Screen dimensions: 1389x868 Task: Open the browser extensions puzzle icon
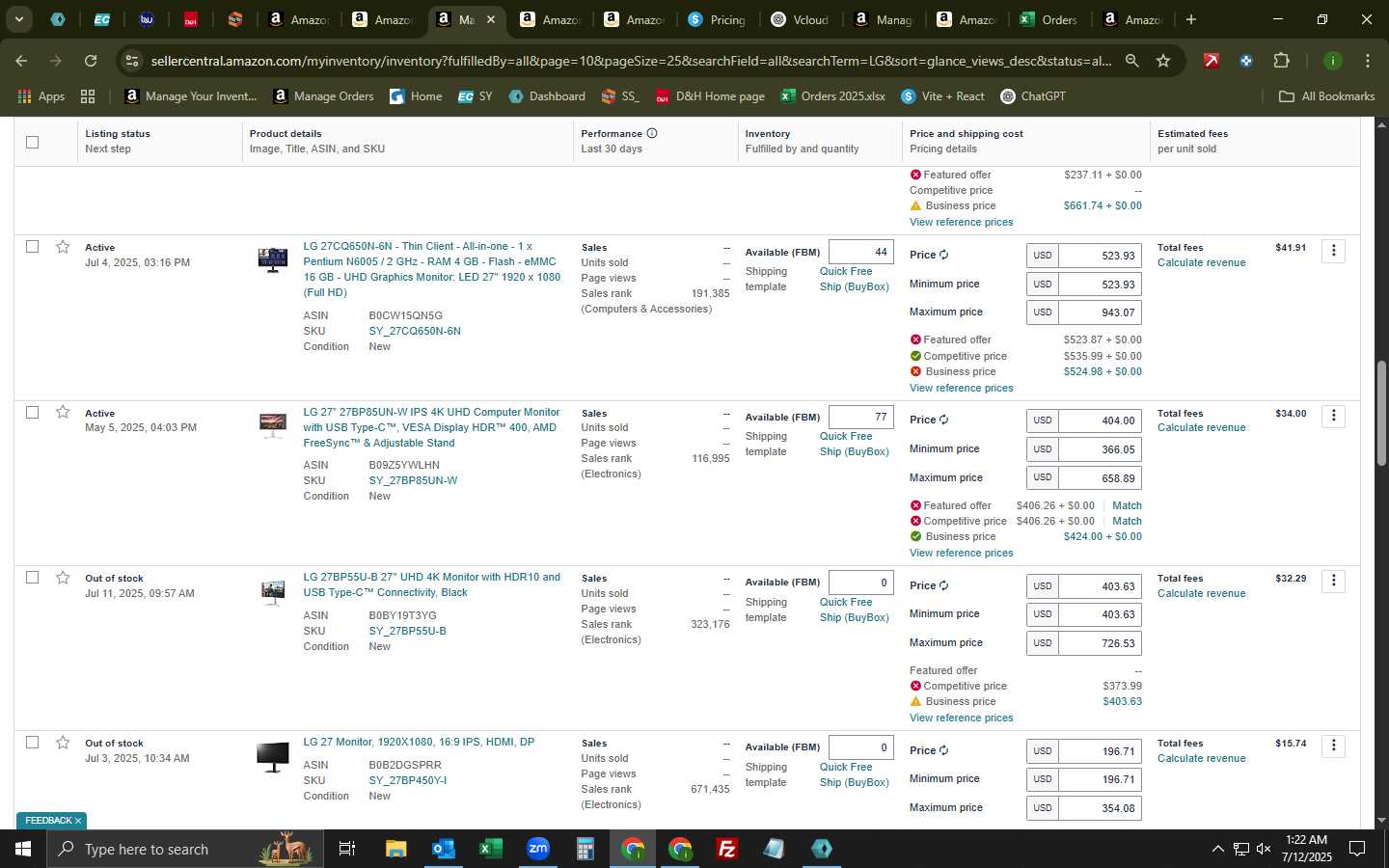coord(1281,61)
